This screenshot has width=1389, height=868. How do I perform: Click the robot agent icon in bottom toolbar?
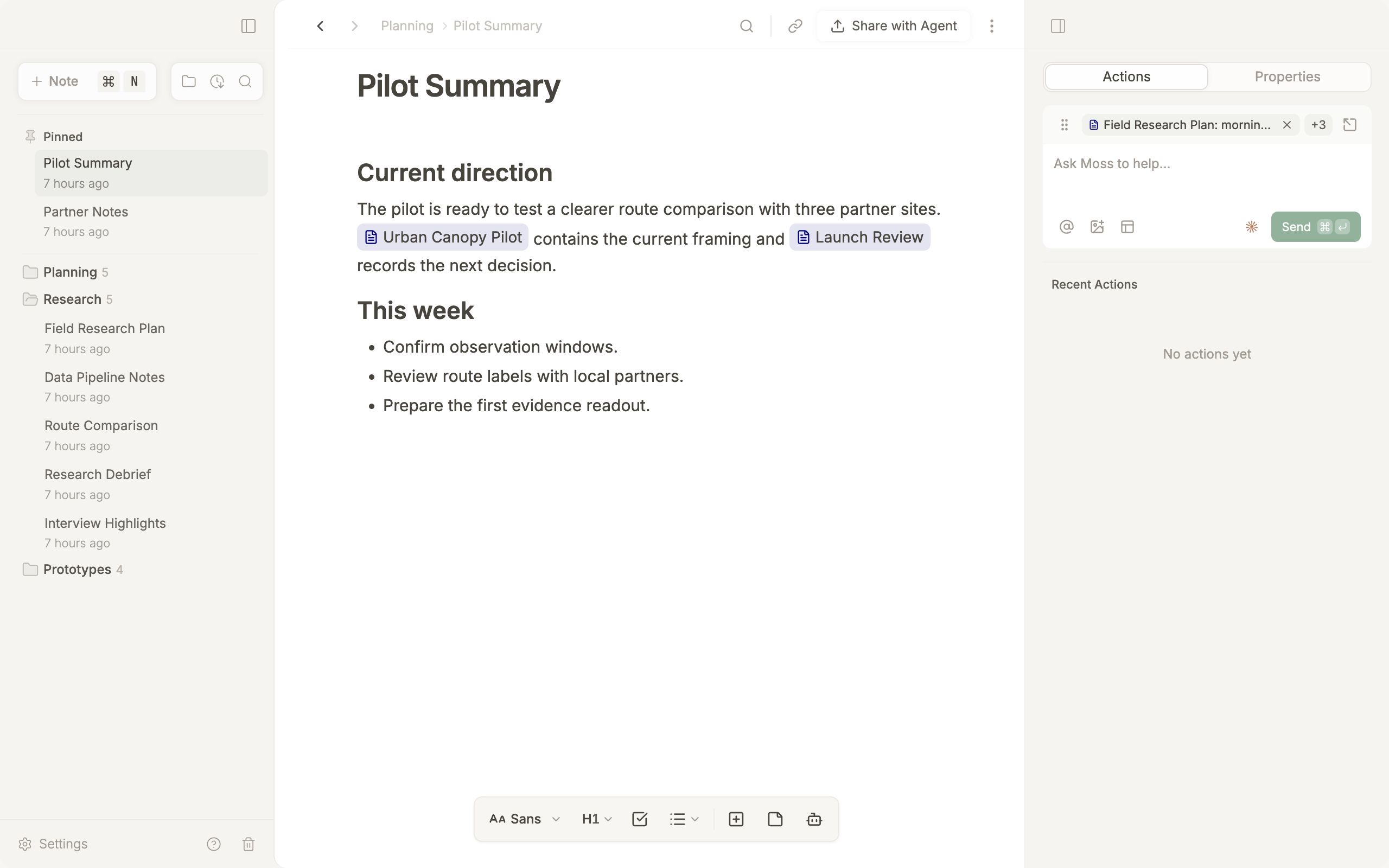[814, 819]
